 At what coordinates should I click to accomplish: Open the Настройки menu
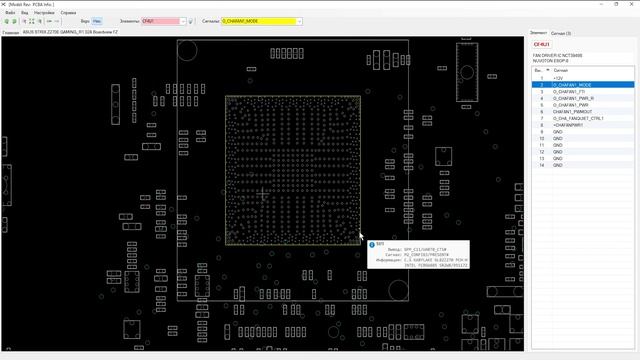click(44, 13)
